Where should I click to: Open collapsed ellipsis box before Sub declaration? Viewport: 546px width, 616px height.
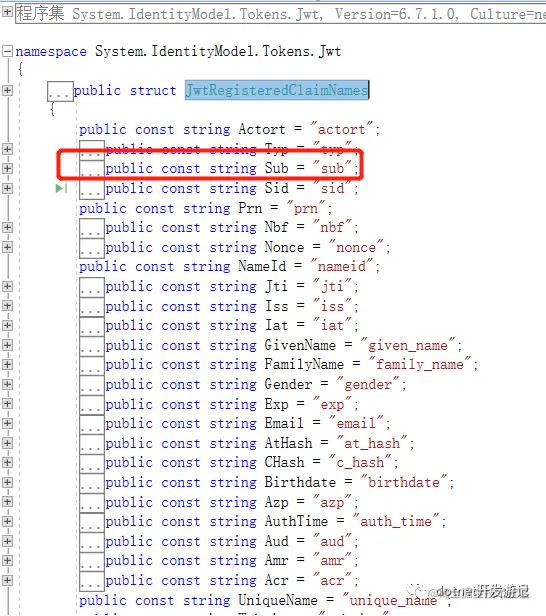(92, 170)
